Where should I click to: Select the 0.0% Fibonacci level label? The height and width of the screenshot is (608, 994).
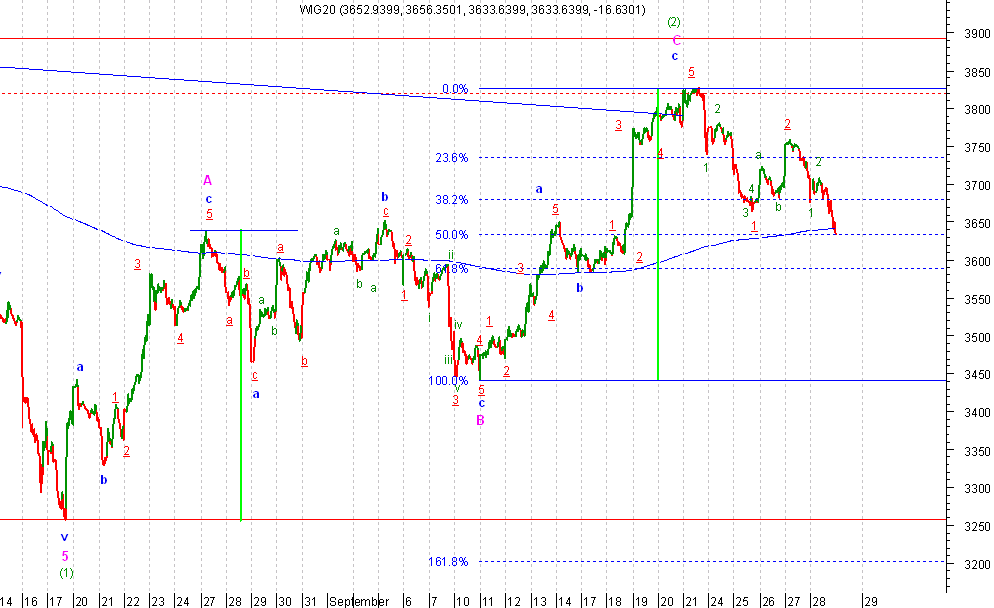pyautogui.click(x=455, y=89)
